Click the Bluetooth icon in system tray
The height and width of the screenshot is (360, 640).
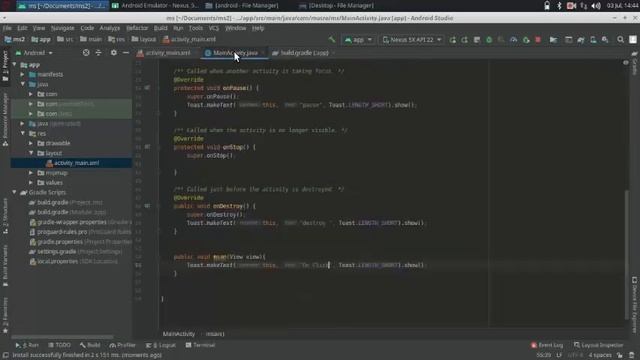click(x=559, y=6)
